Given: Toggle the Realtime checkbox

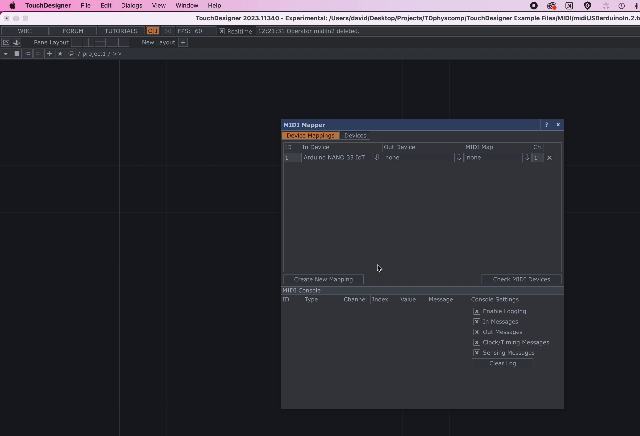Looking at the screenshot, I should [x=222, y=31].
